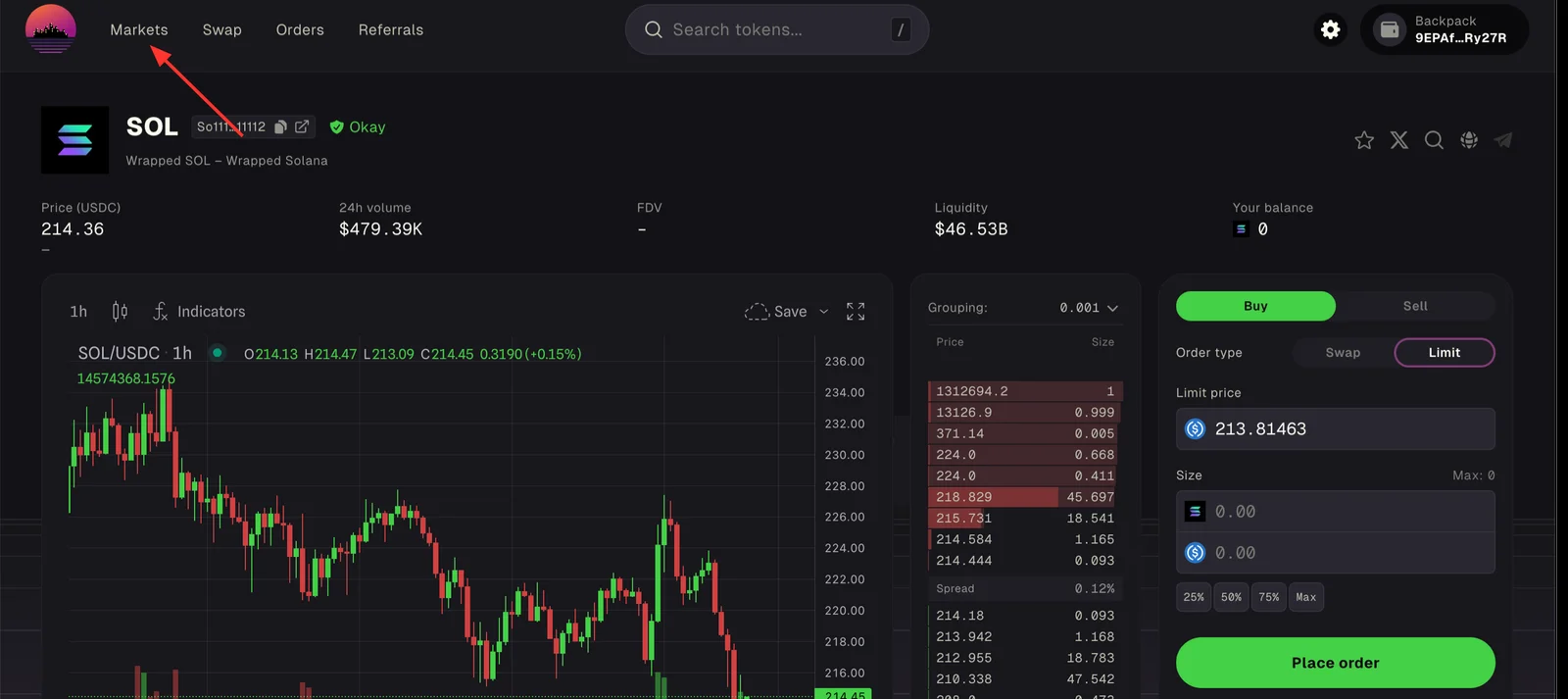Open the X (Twitter) link icon
The width and height of the screenshot is (1568, 699).
click(1399, 140)
